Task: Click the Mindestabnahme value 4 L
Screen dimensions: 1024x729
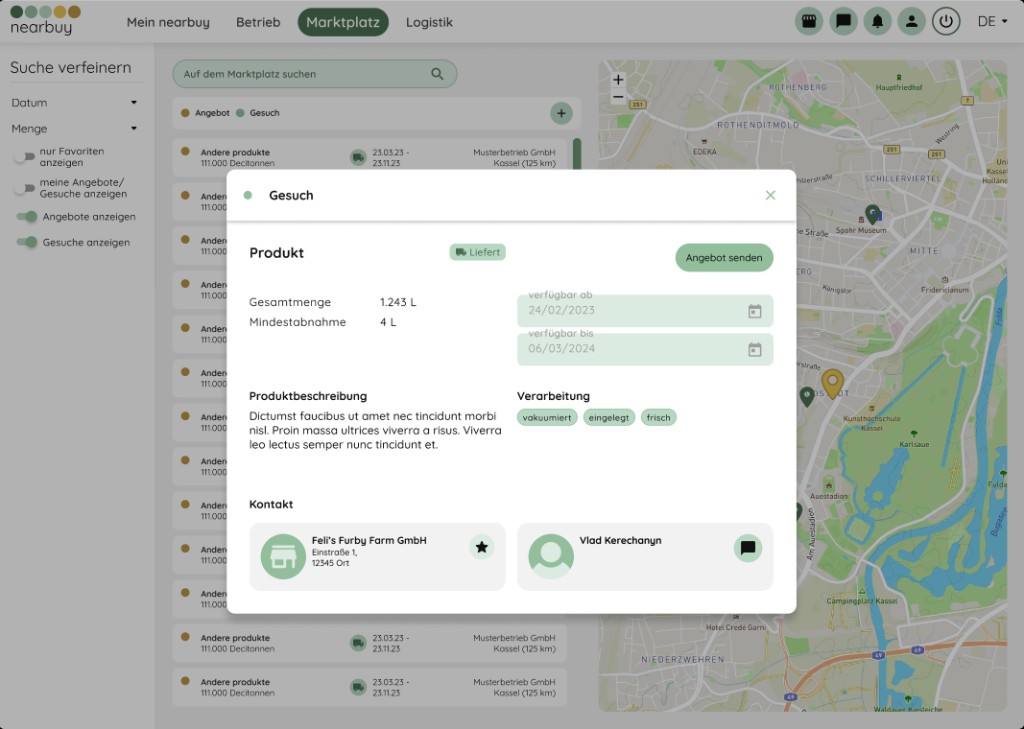Action: point(388,322)
